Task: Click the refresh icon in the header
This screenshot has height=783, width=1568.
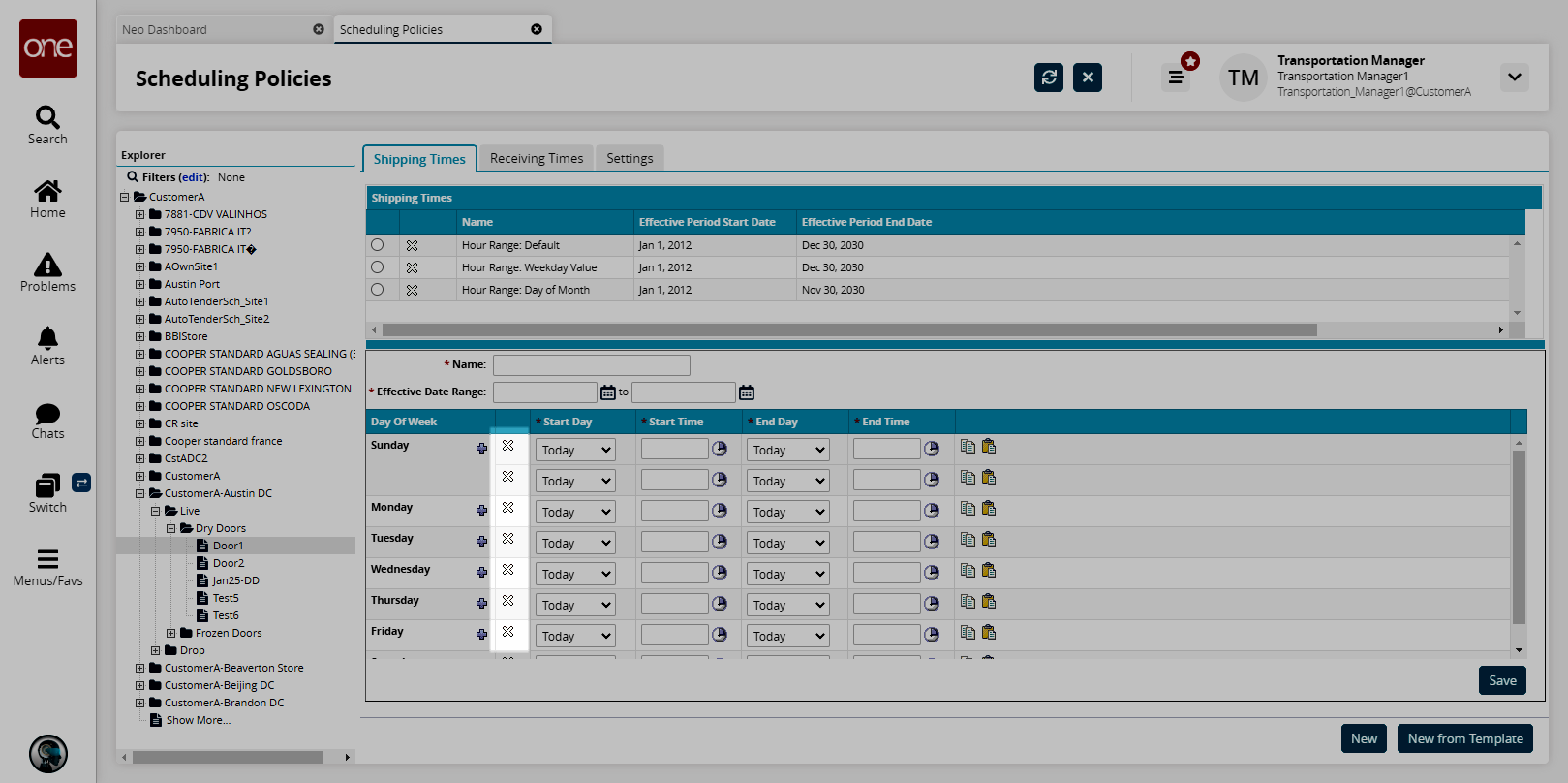Action: 1048,78
